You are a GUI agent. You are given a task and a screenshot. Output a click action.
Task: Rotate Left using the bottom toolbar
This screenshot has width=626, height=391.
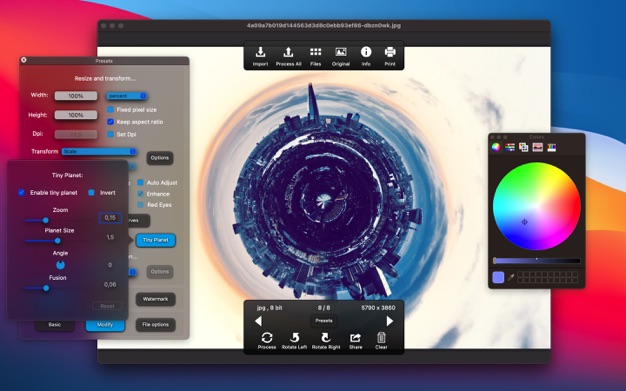click(x=295, y=338)
